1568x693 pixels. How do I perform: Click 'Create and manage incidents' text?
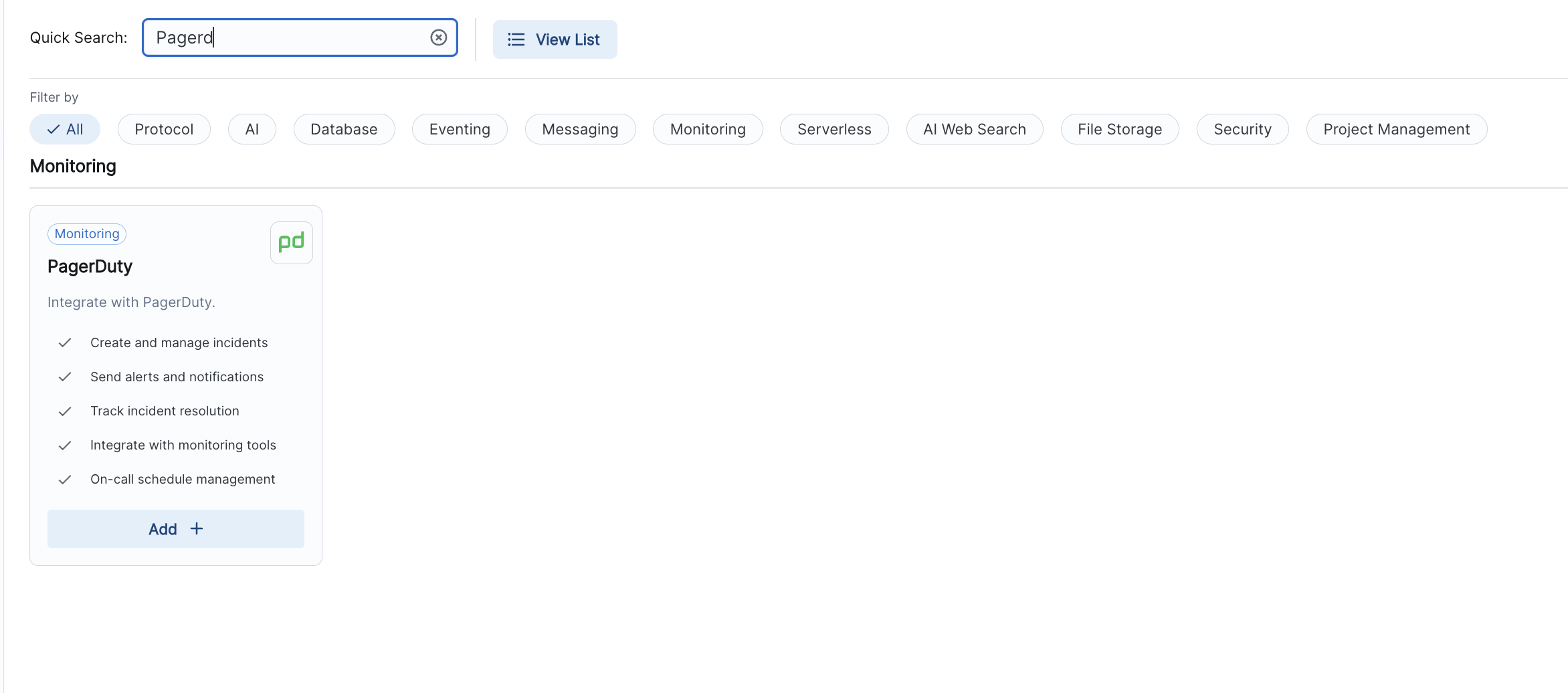179,342
